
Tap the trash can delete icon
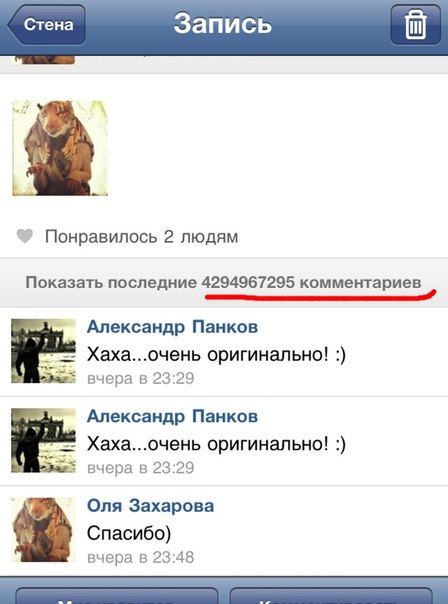(416, 25)
